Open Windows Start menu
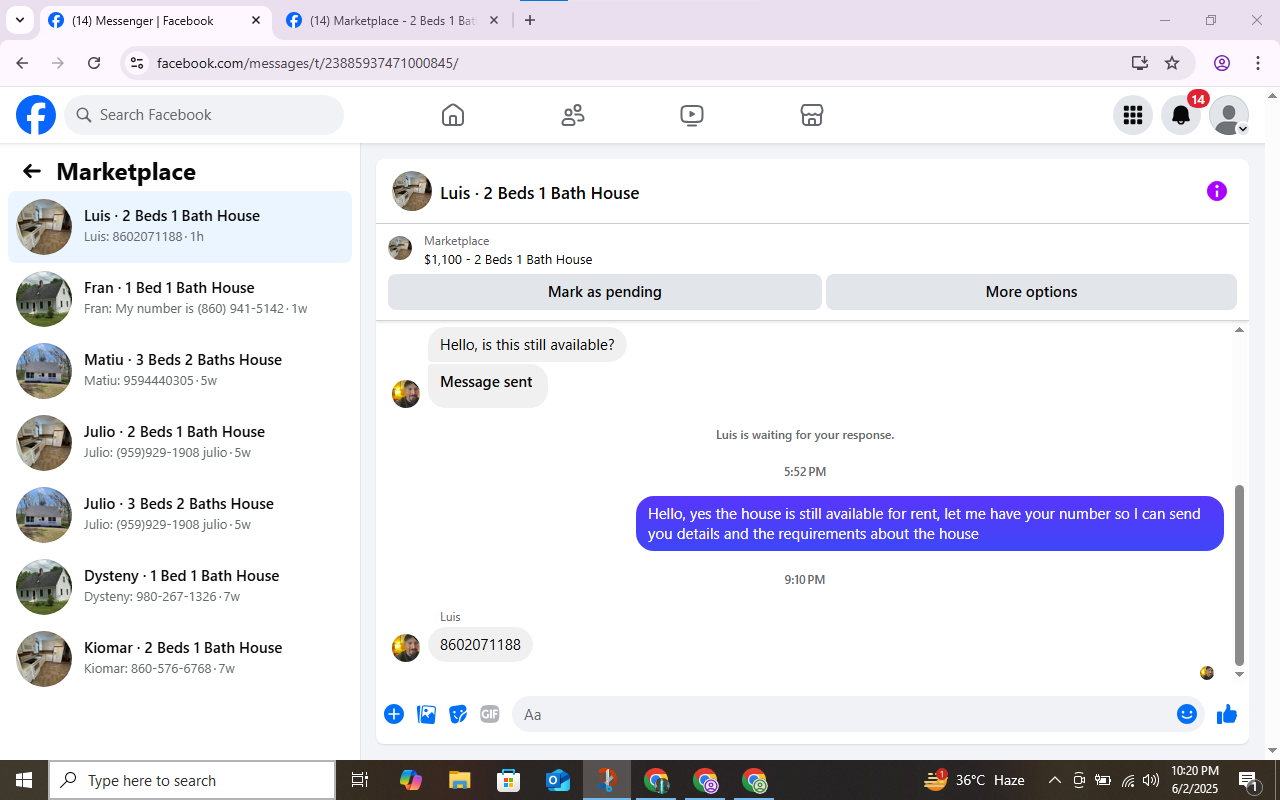 24,780
